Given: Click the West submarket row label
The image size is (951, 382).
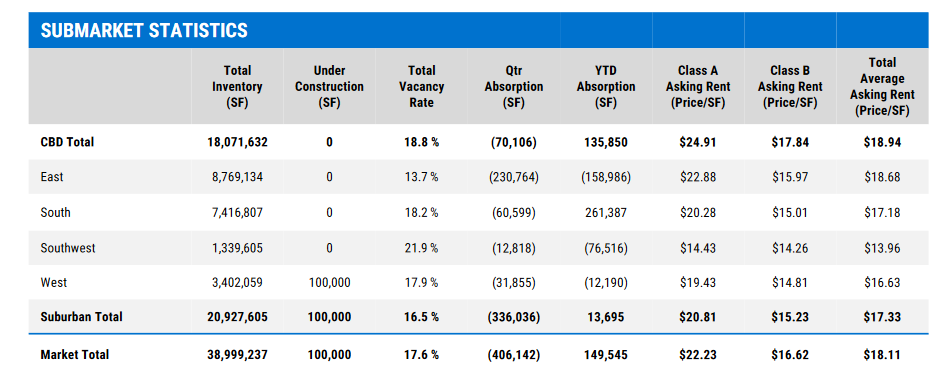Looking at the screenshot, I should (53, 283).
